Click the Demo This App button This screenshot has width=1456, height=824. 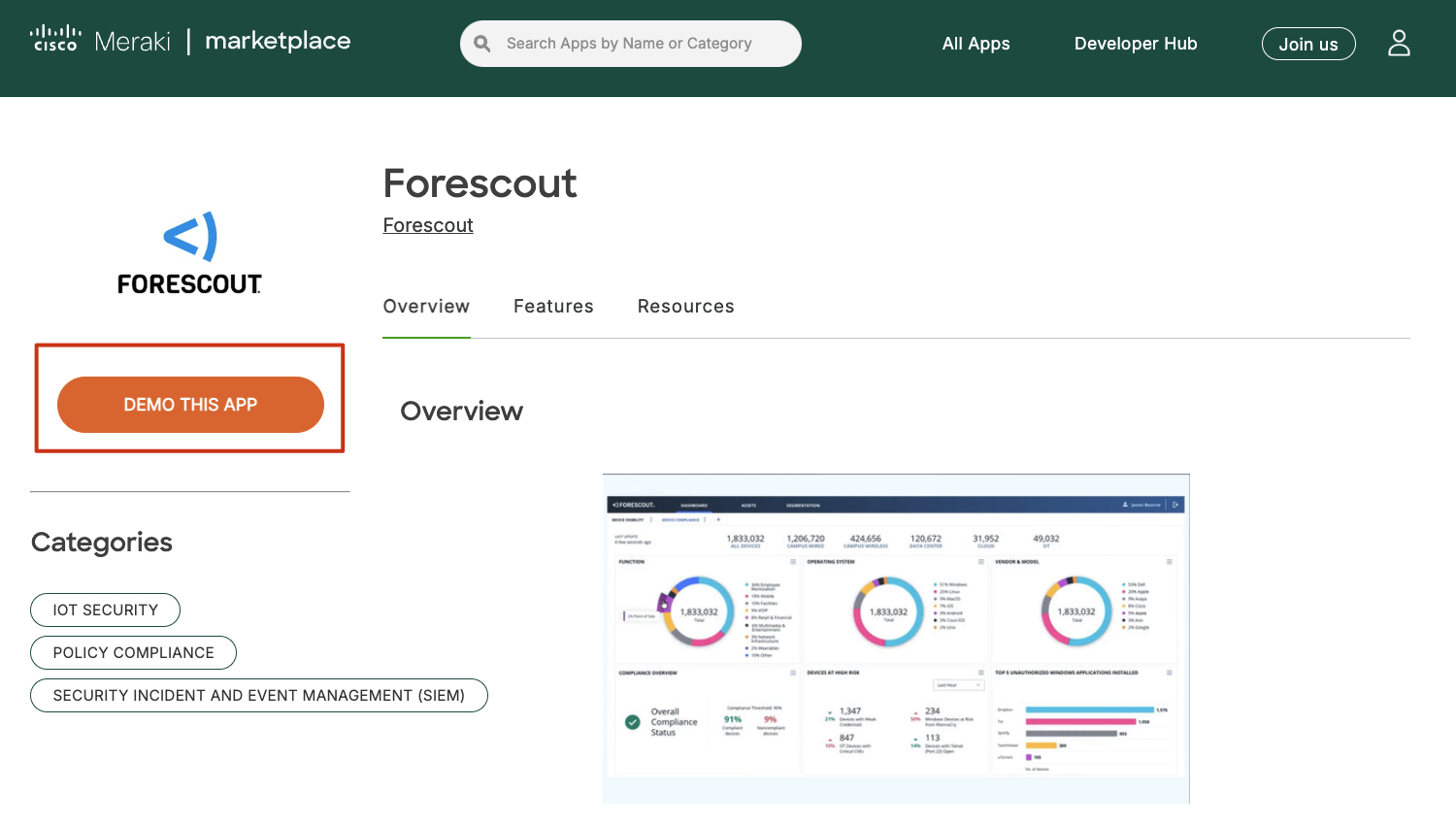tap(190, 404)
